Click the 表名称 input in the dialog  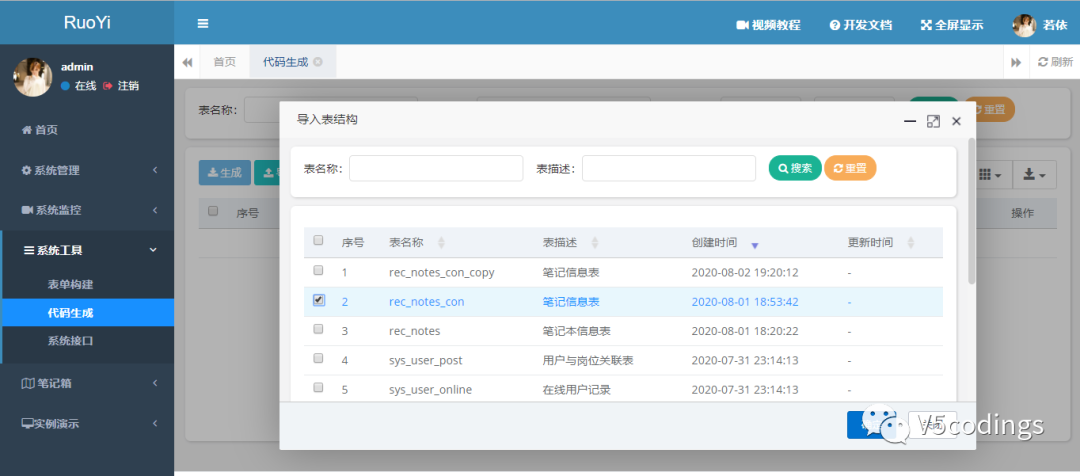[x=436, y=168]
